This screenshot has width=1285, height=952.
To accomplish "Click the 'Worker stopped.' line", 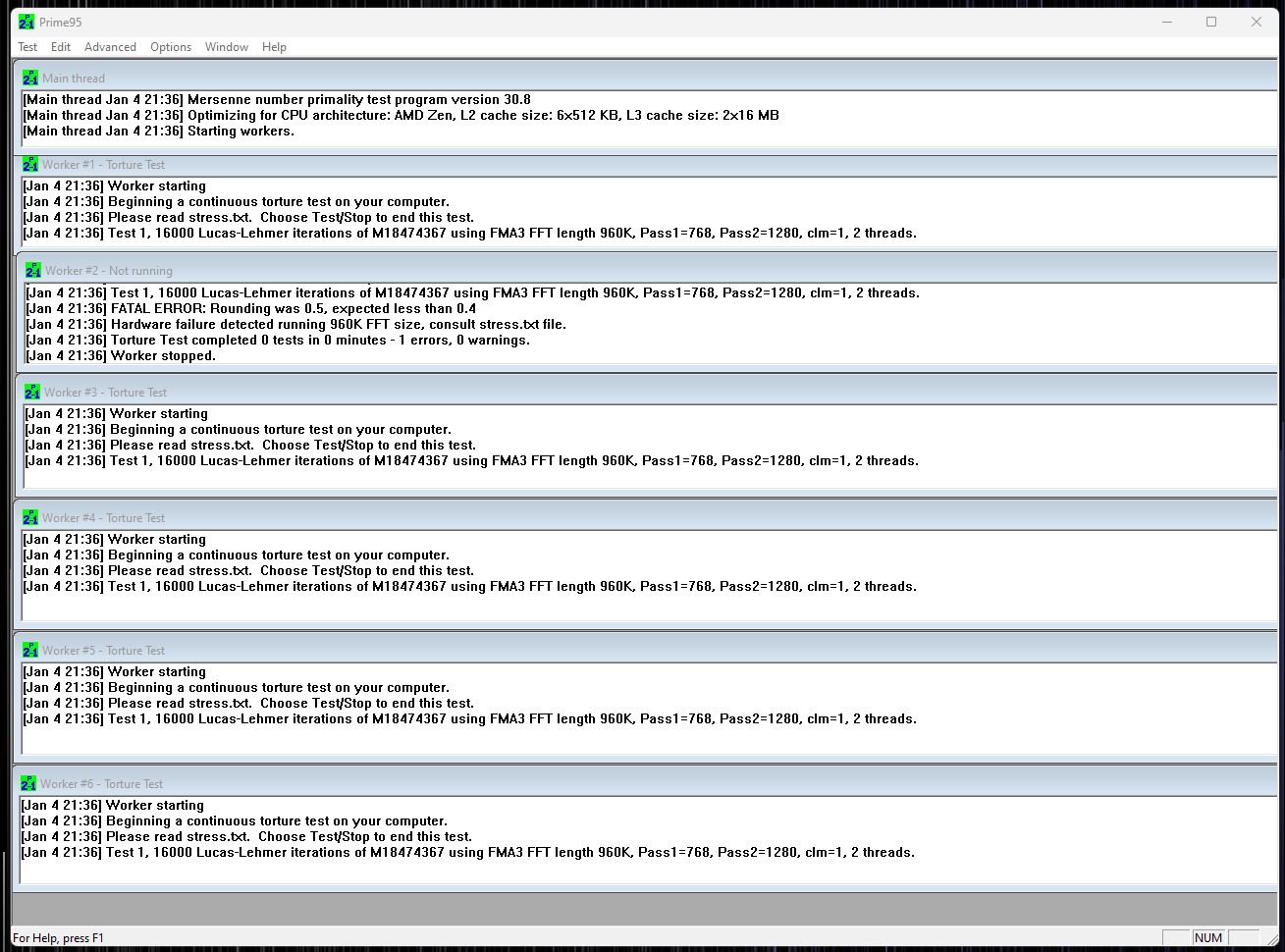I will pyautogui.click(x=121, y=355).
